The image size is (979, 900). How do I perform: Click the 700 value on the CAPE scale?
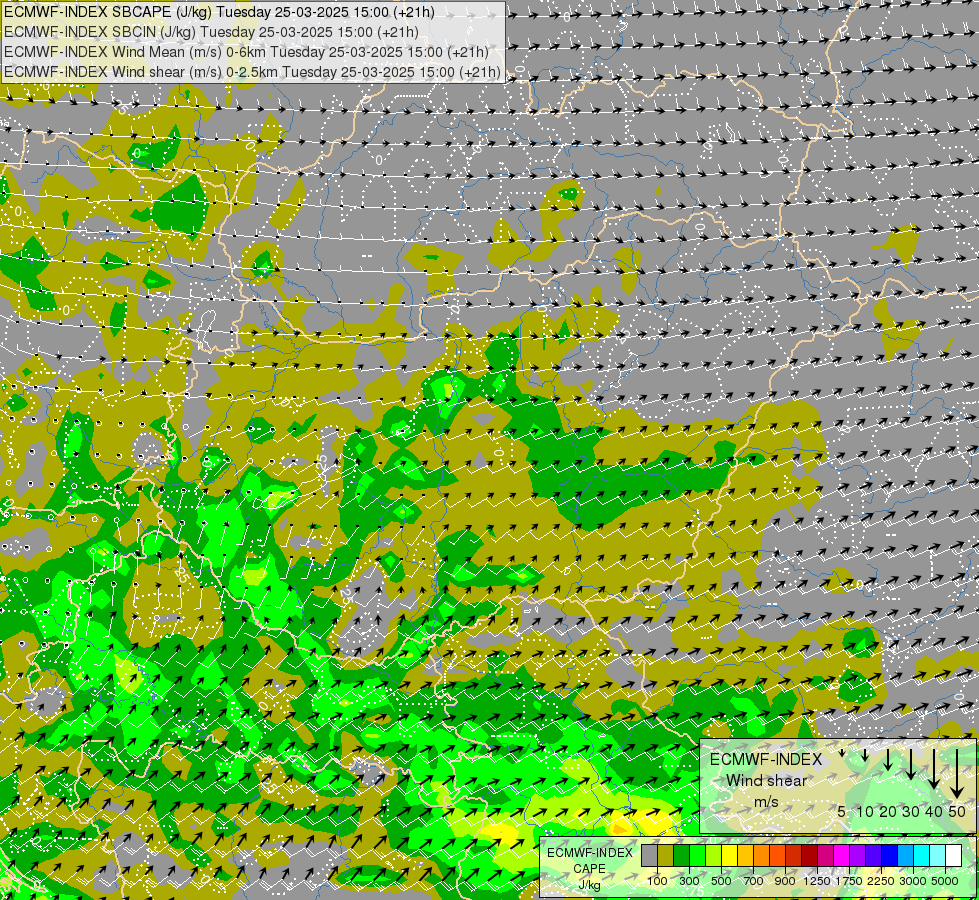click(x=754, y=881)
